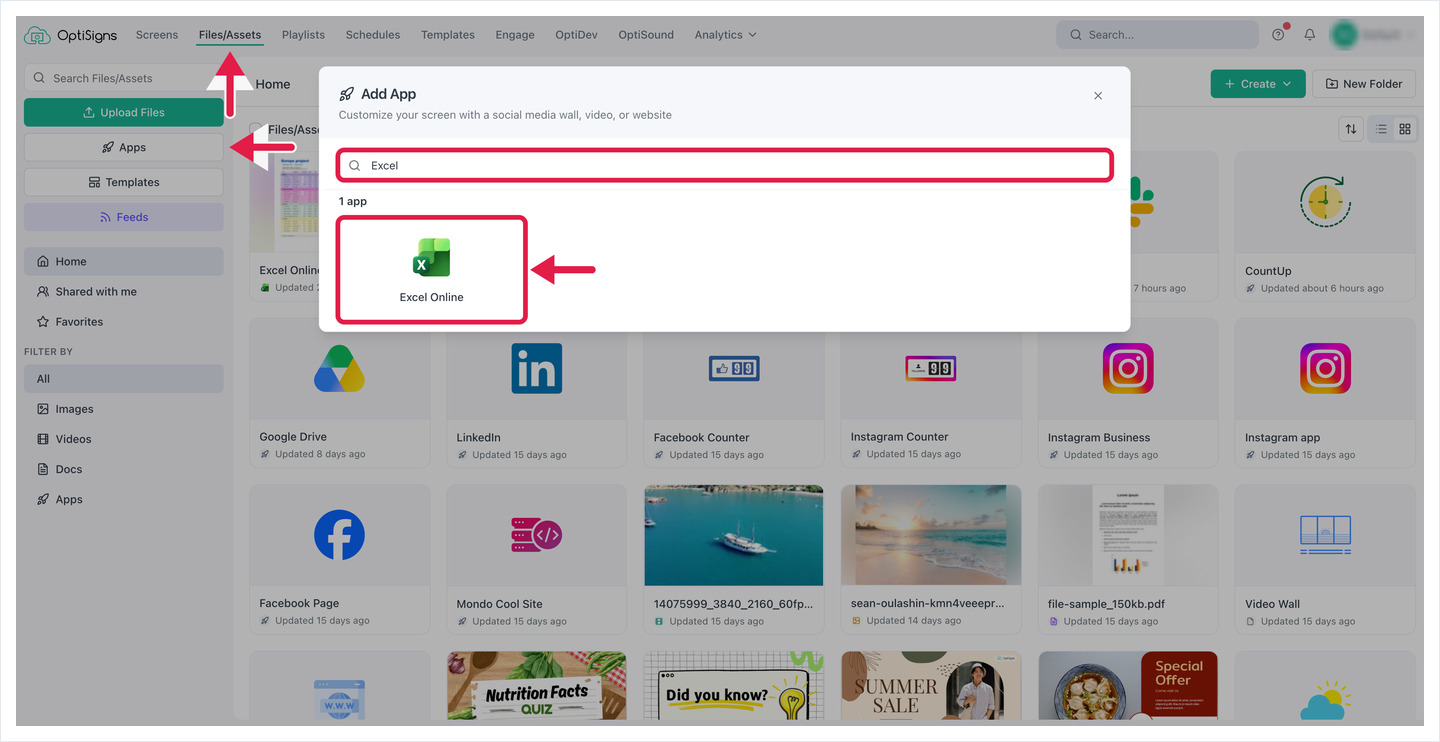Open OptiSound in top navigation
The height and width of the screenshot is (742, 1440).
646,35
